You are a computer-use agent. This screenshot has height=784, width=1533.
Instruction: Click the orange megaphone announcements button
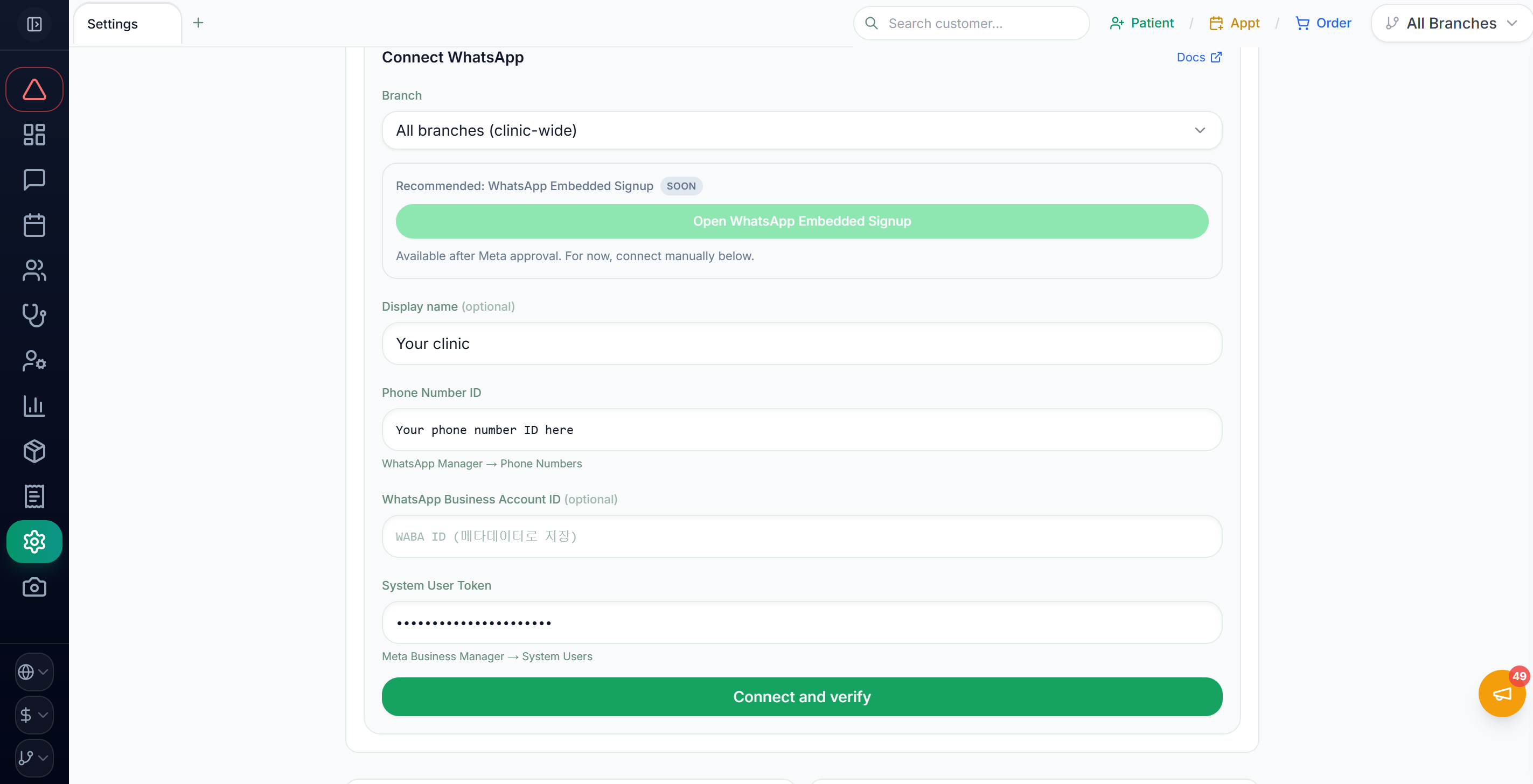(x=1501, y=693)
